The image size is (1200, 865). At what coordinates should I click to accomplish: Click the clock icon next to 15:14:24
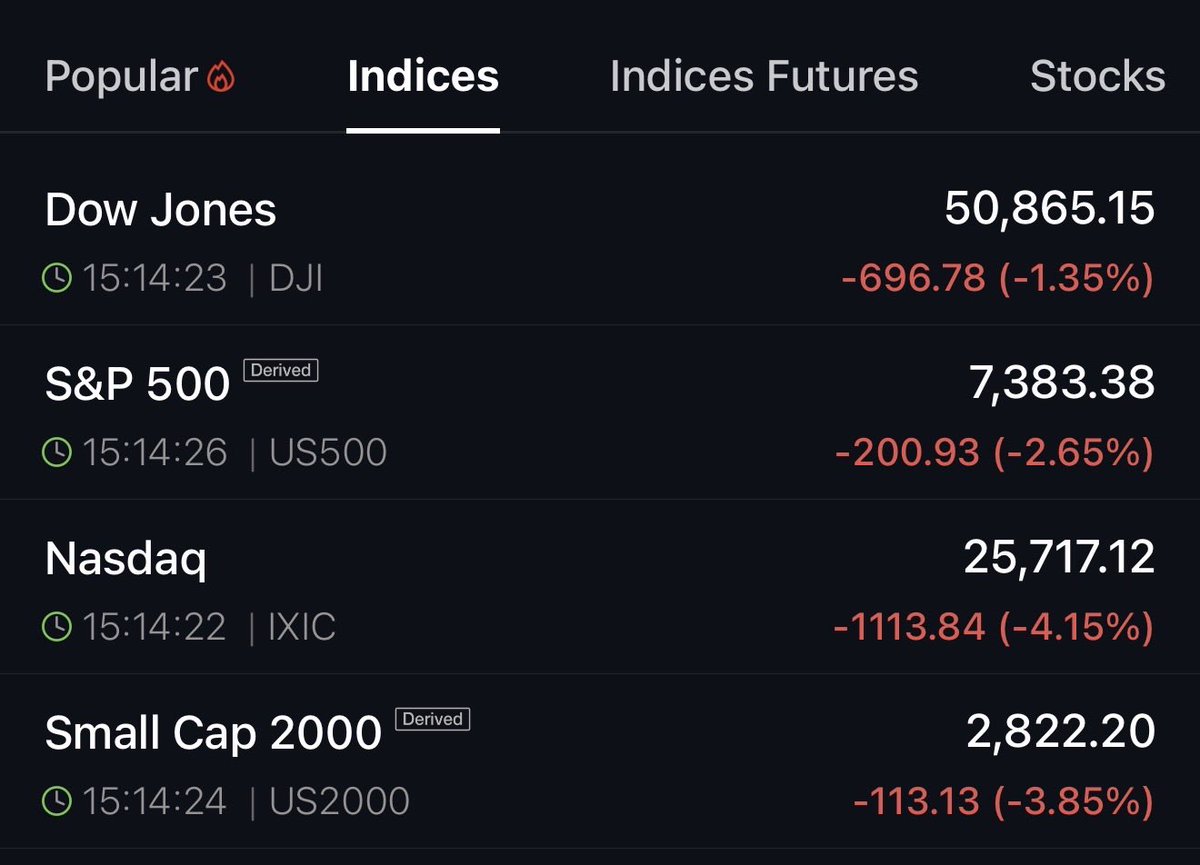[58, 801]
